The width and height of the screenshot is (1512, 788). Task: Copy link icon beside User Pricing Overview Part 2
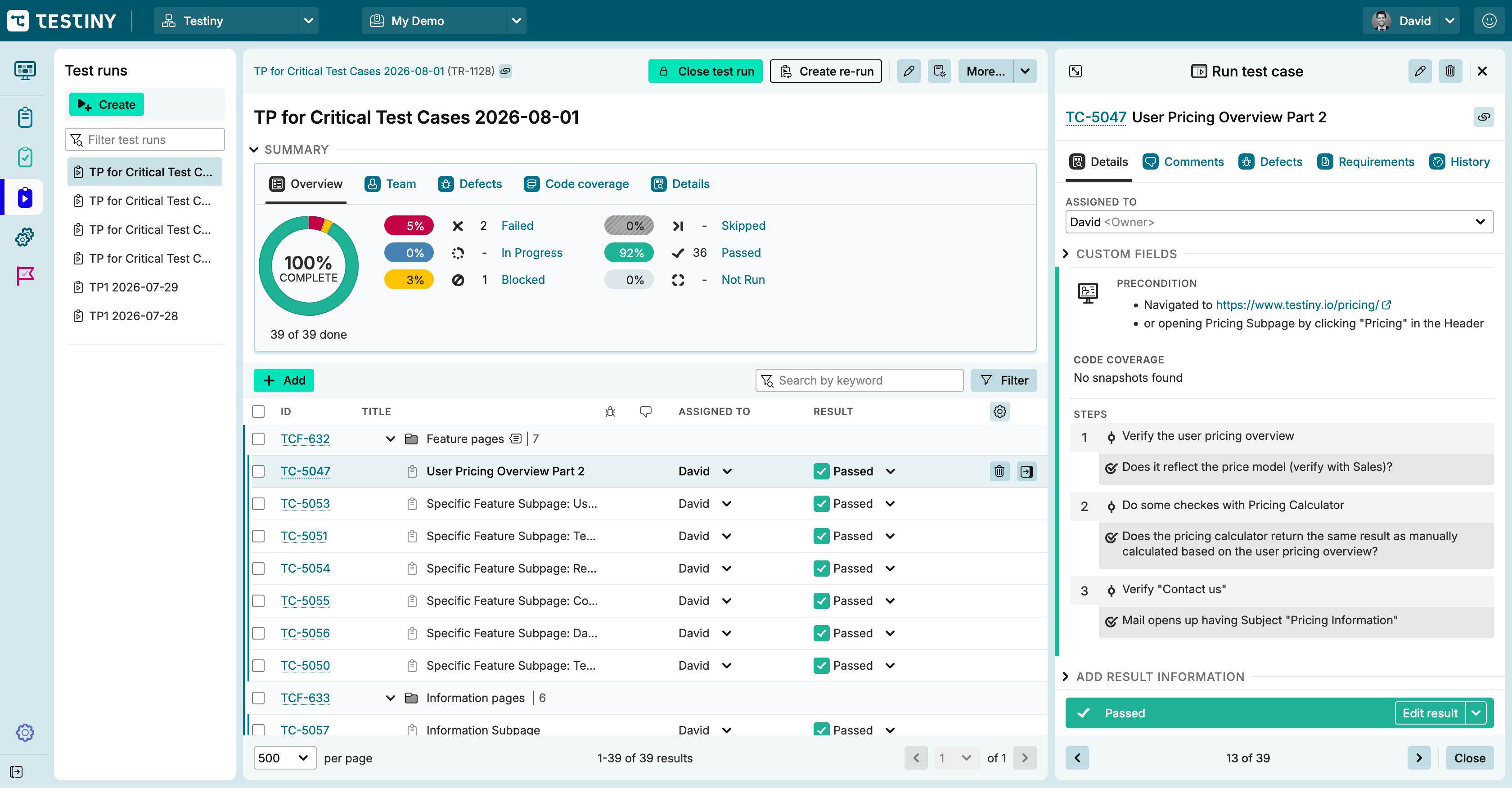click(1484, 117)
